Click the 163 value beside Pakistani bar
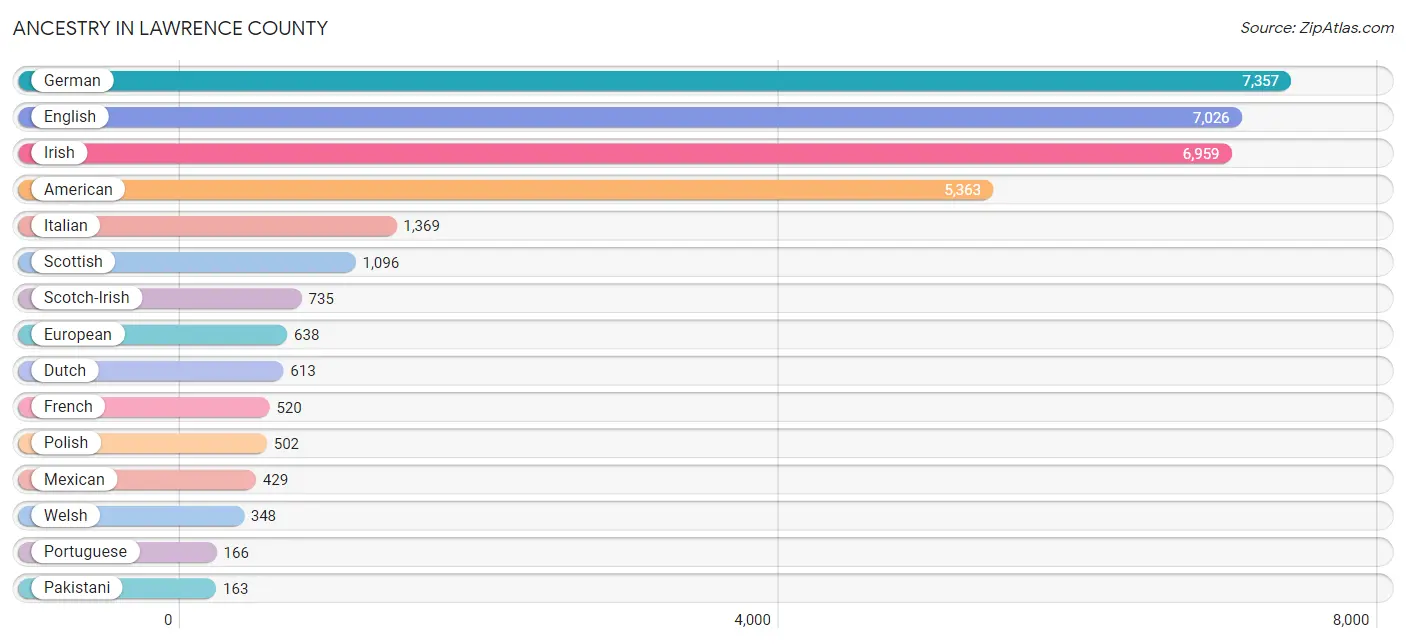1406x644 pixels. point(236,589)
